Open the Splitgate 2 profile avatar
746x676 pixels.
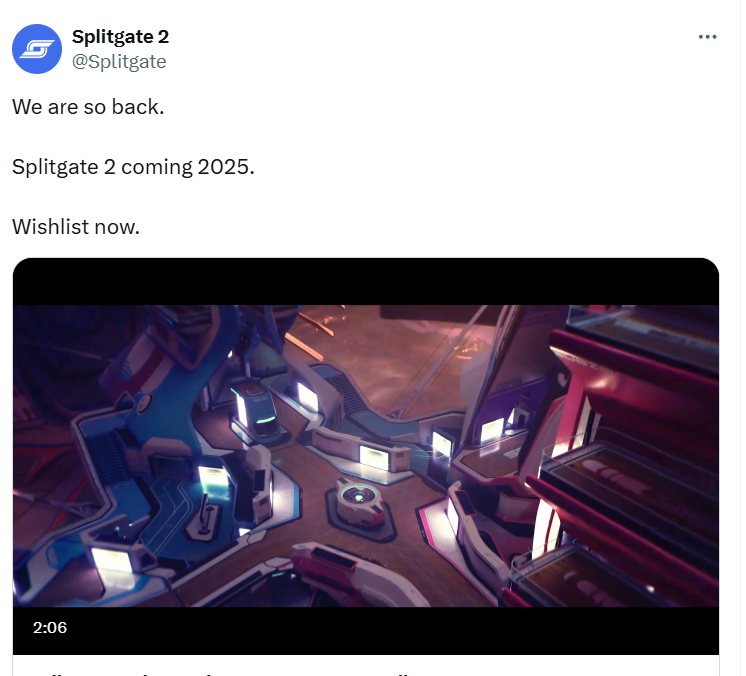point(37,49)
